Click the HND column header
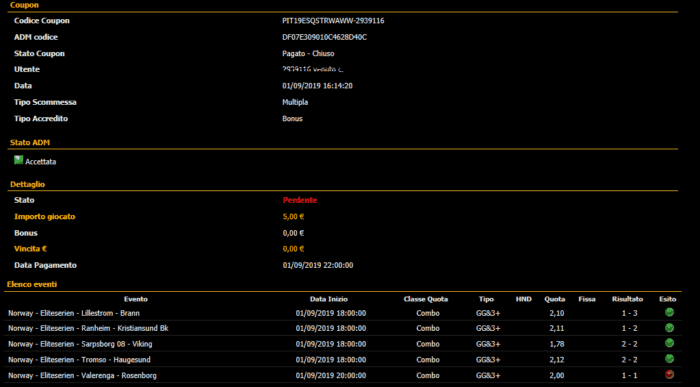Screen dimensions: 700x387 click(524, 299)
